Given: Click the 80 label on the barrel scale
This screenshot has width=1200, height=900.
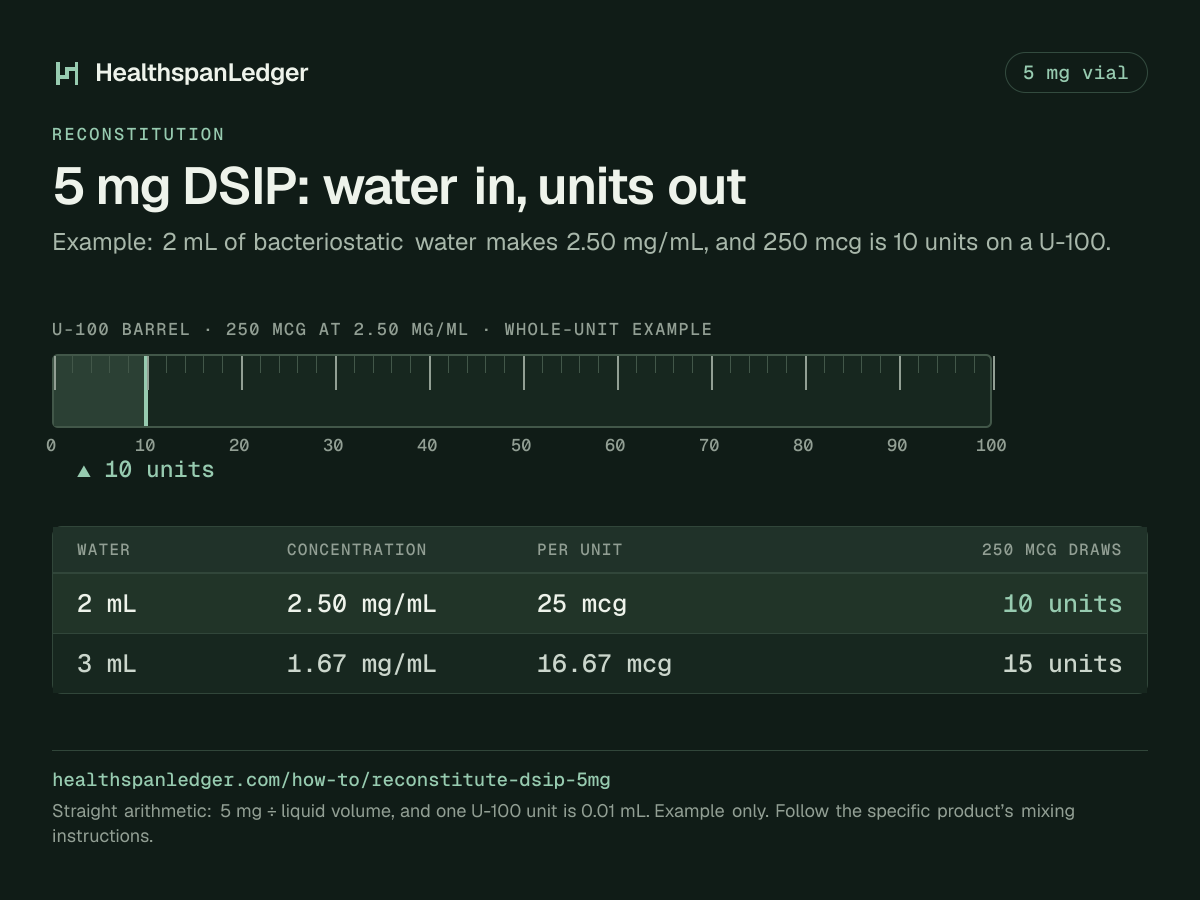Looking at the screenshot, I should (803, 445).
